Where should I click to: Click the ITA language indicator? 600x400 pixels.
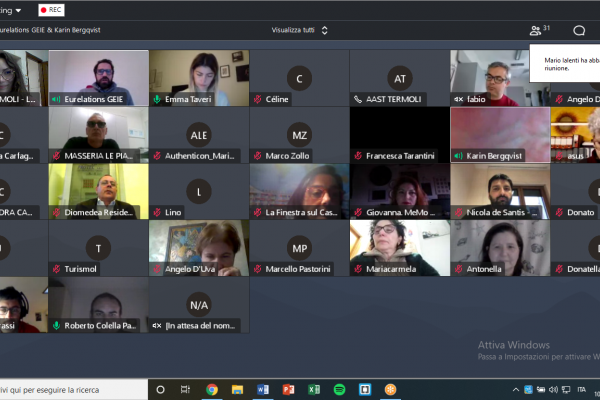pyautogui.click(x=582, y=390)
